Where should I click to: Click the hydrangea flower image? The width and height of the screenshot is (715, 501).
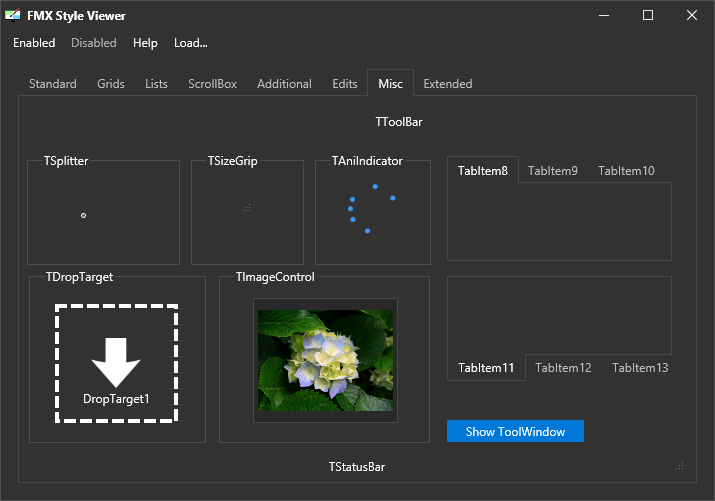pyautogui.click(x=325, y=361)
